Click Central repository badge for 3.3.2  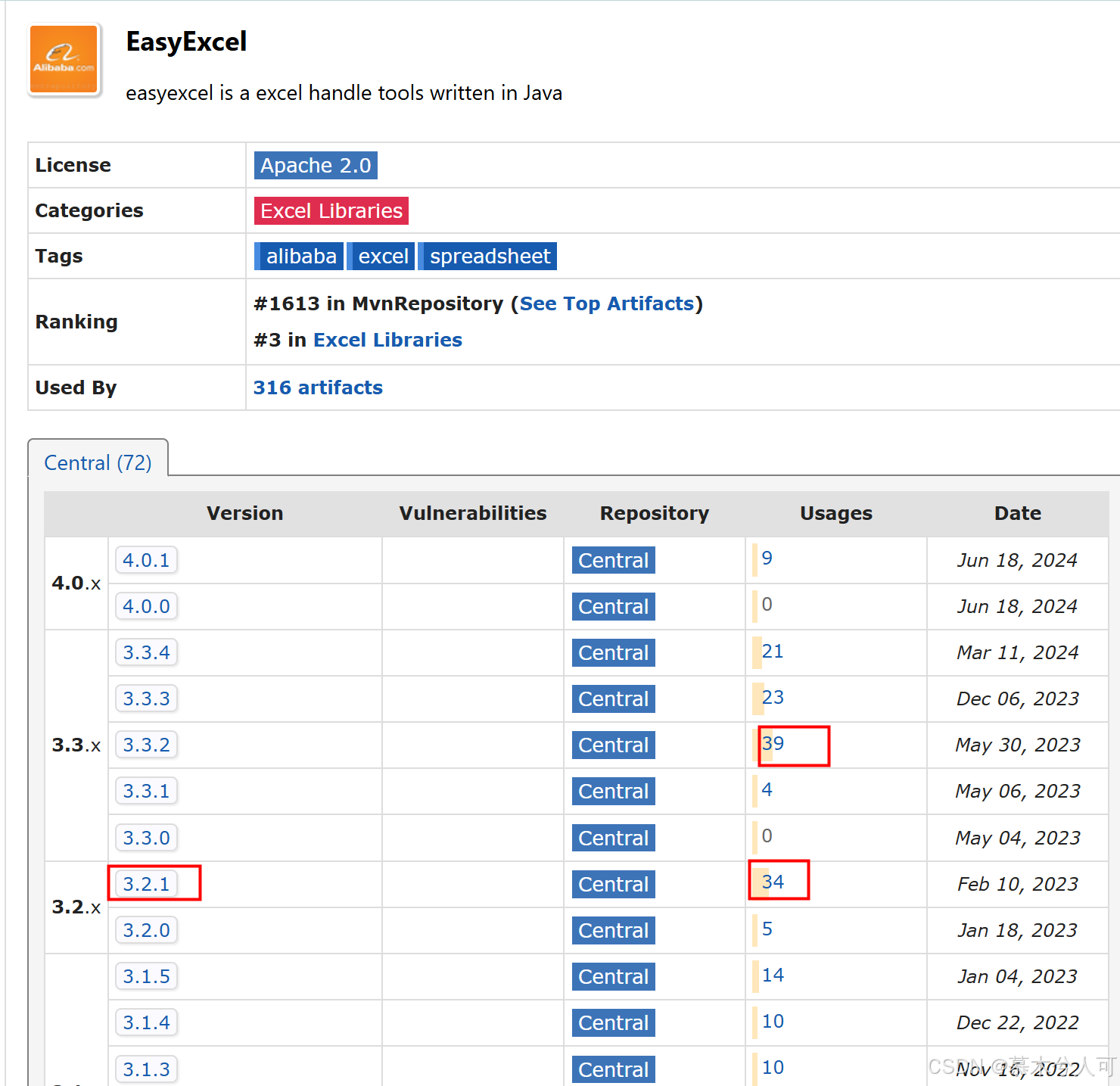pos(613,745)
